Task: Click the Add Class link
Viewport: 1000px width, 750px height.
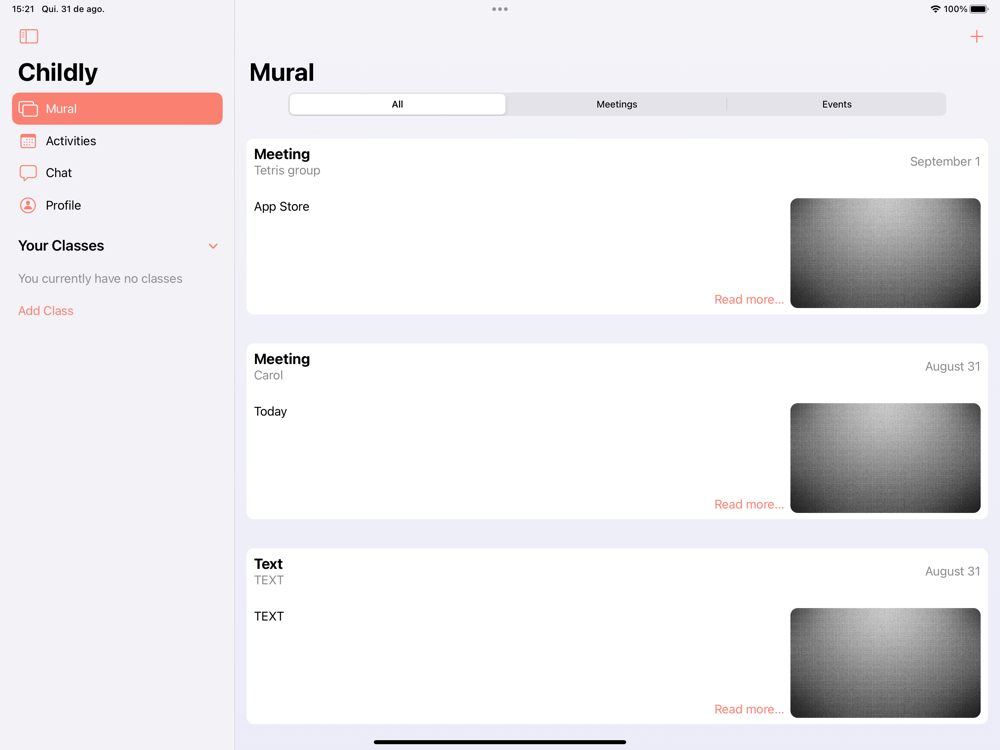Action: 46,311
